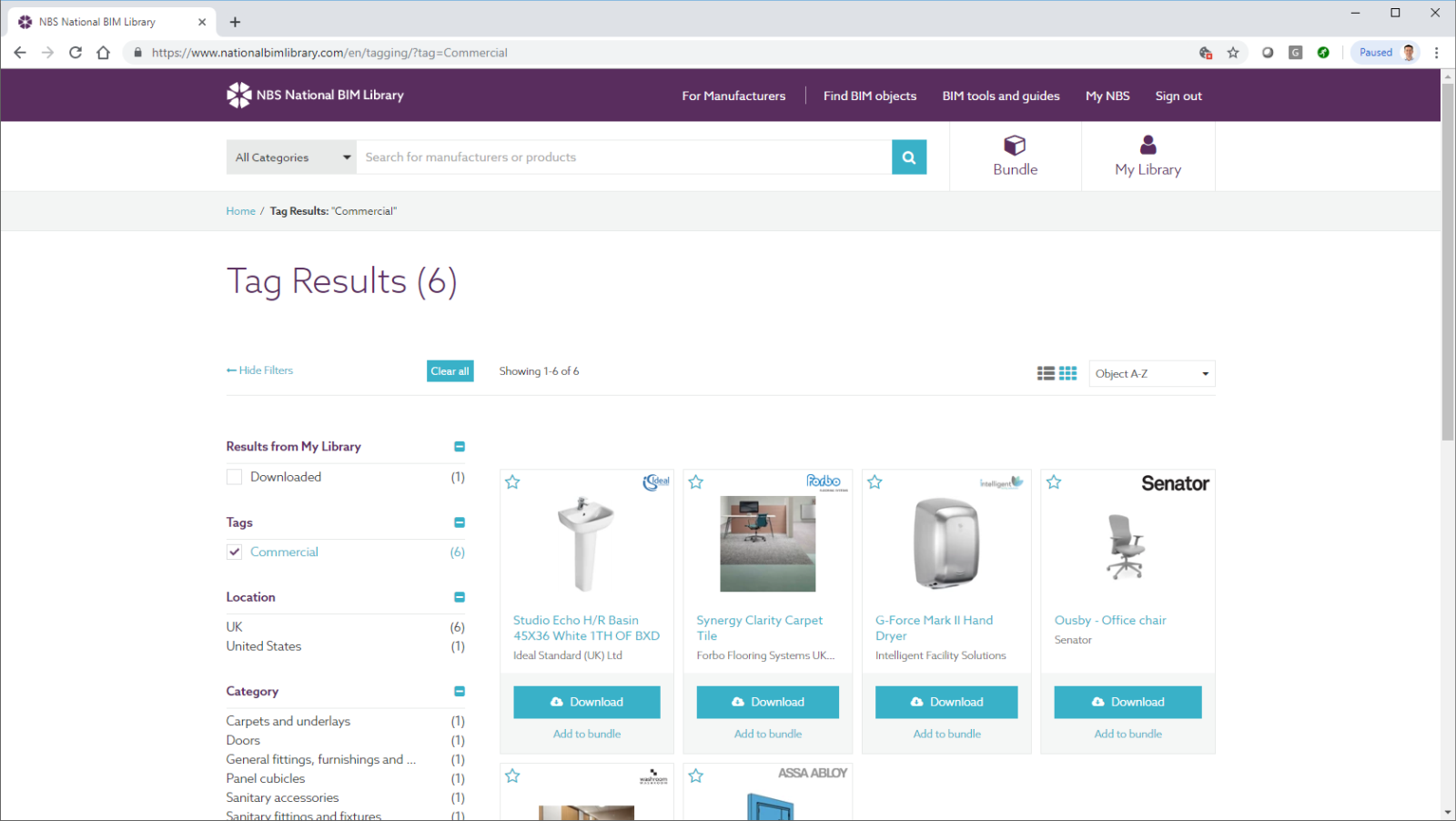1456x821 pixels.
Task: Collapse Results from My Library section
Action: pyautogui.click(x=460, y=447)
